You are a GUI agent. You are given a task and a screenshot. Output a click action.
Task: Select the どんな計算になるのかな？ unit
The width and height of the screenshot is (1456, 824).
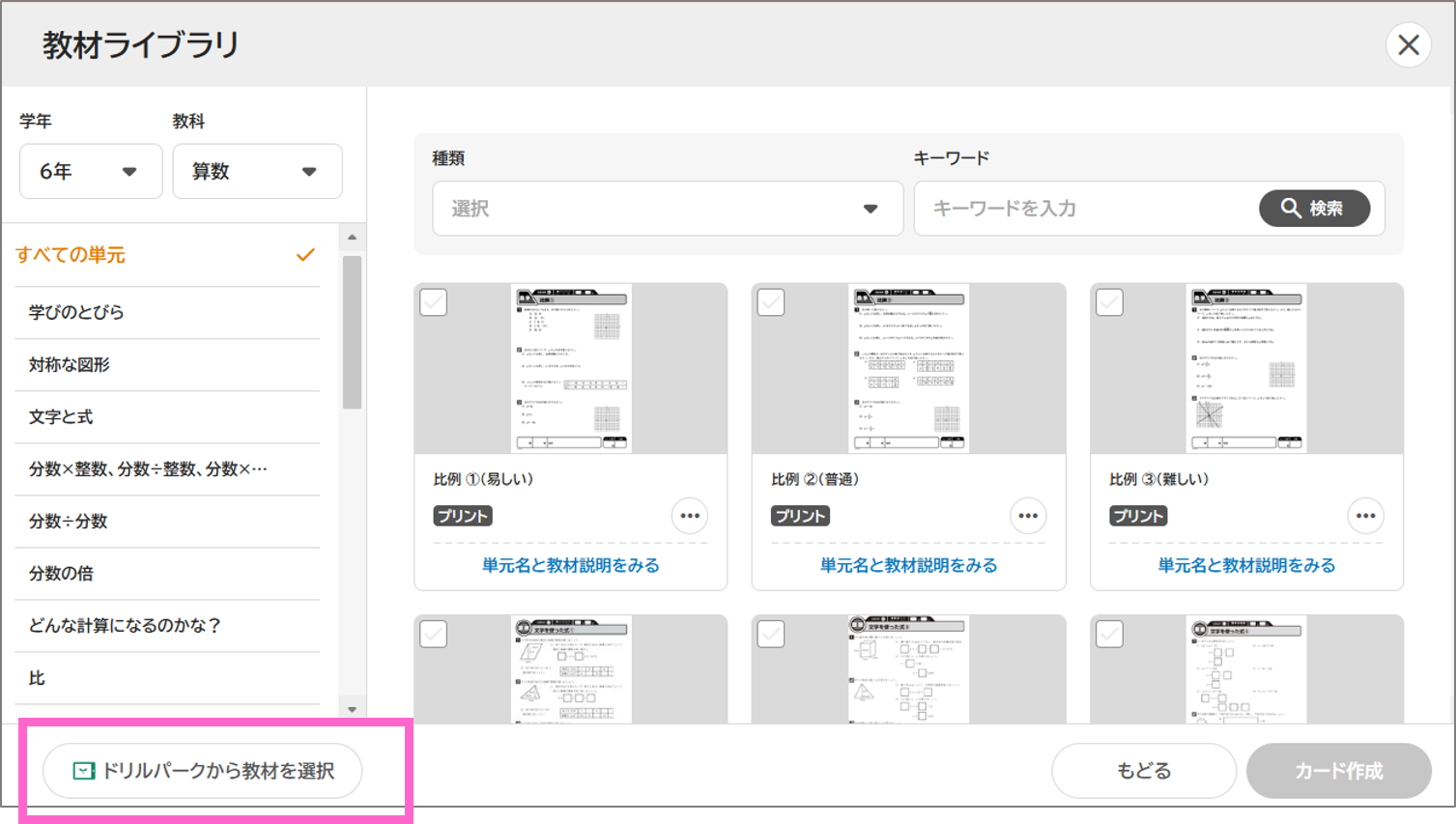click(167, 625)
